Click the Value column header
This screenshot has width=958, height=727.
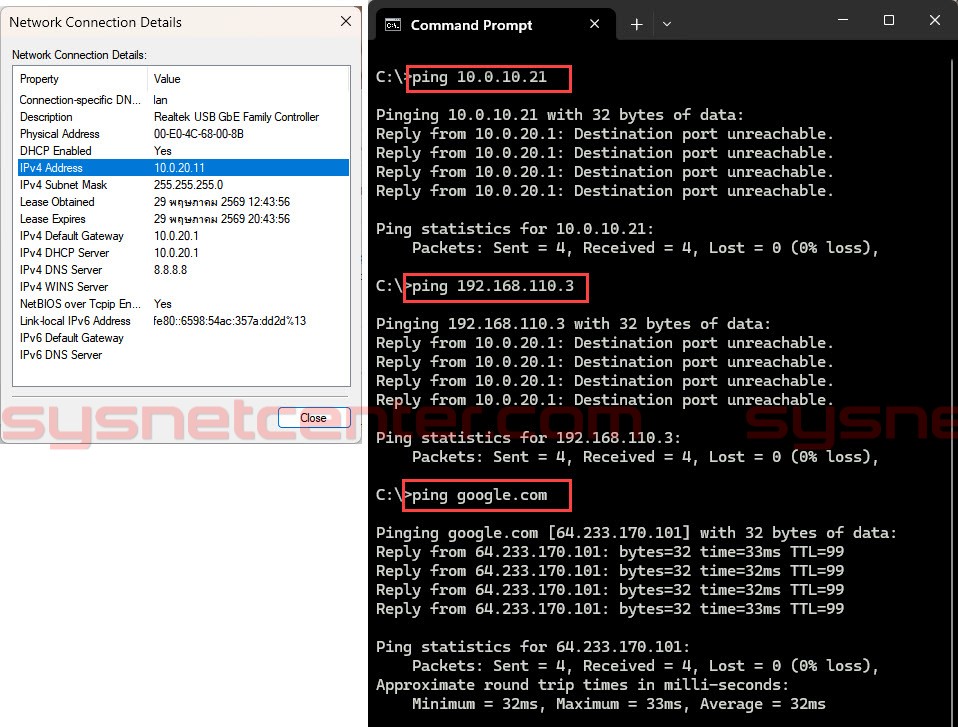click(x=248, y=79)
